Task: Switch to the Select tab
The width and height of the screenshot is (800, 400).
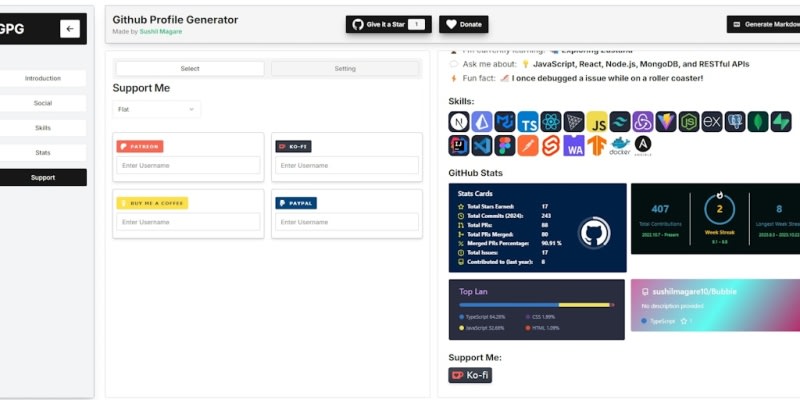Action: (190, 68)
